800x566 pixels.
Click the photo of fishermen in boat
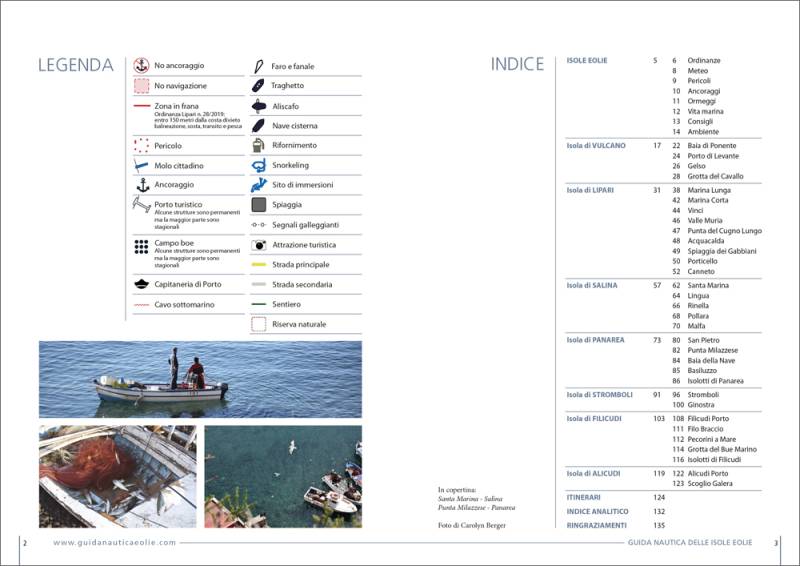200,378
